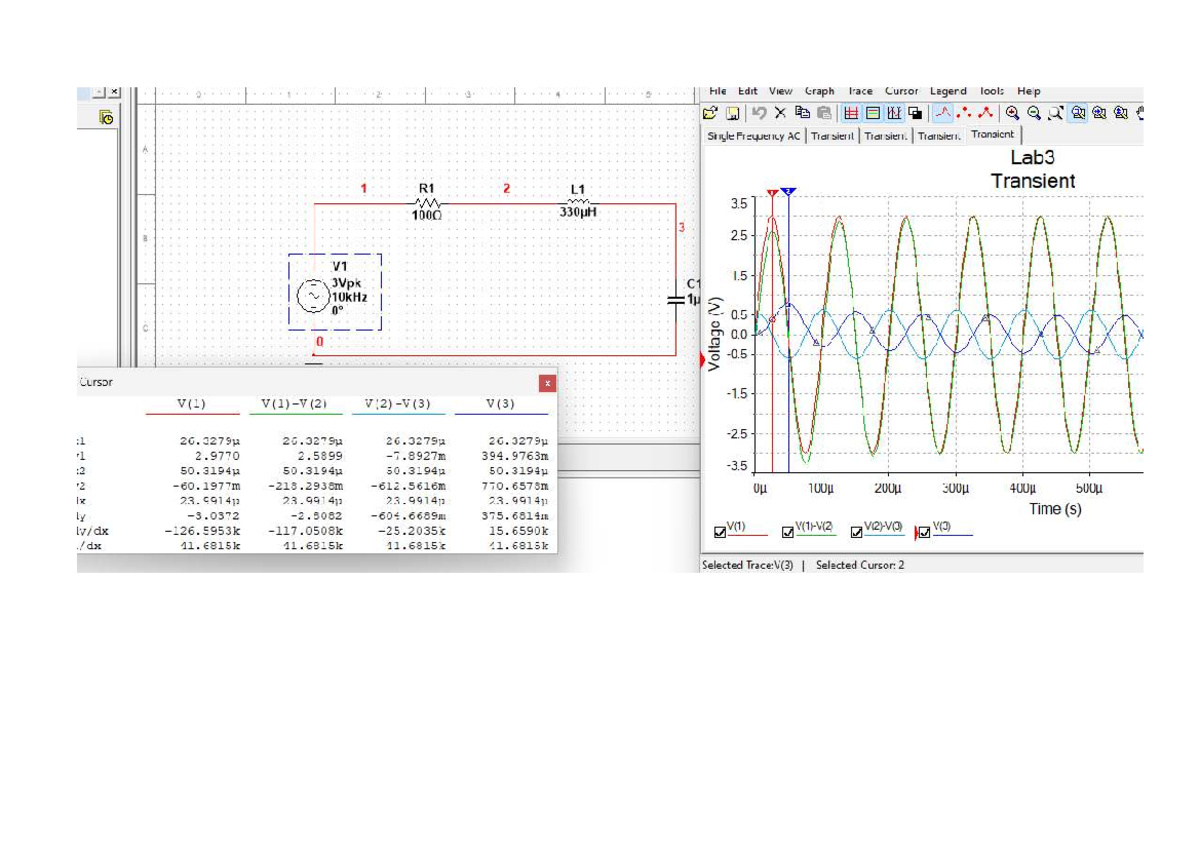Switch to the Single Frequency AC tab

(x=752, y=135)
